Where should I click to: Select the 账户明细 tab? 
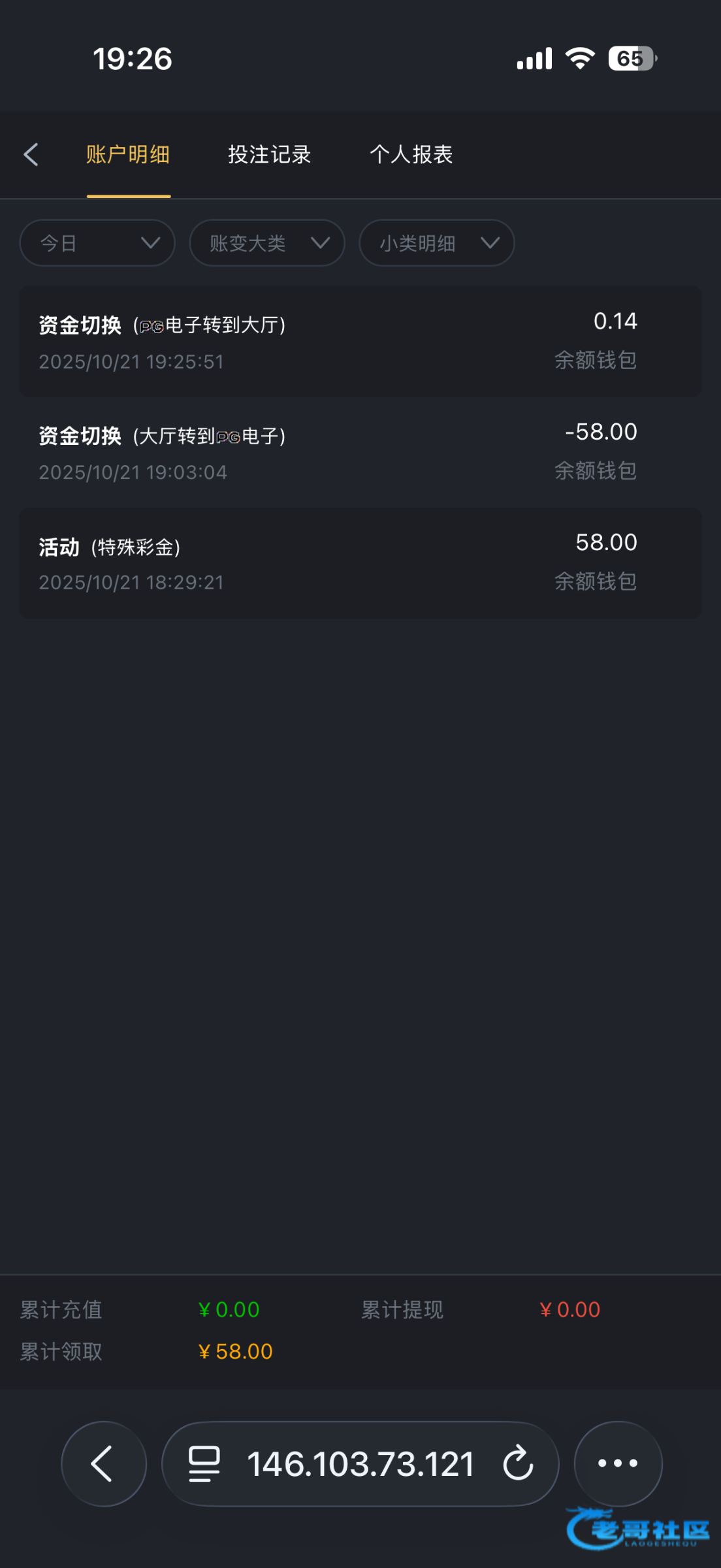tap(128, 155)
